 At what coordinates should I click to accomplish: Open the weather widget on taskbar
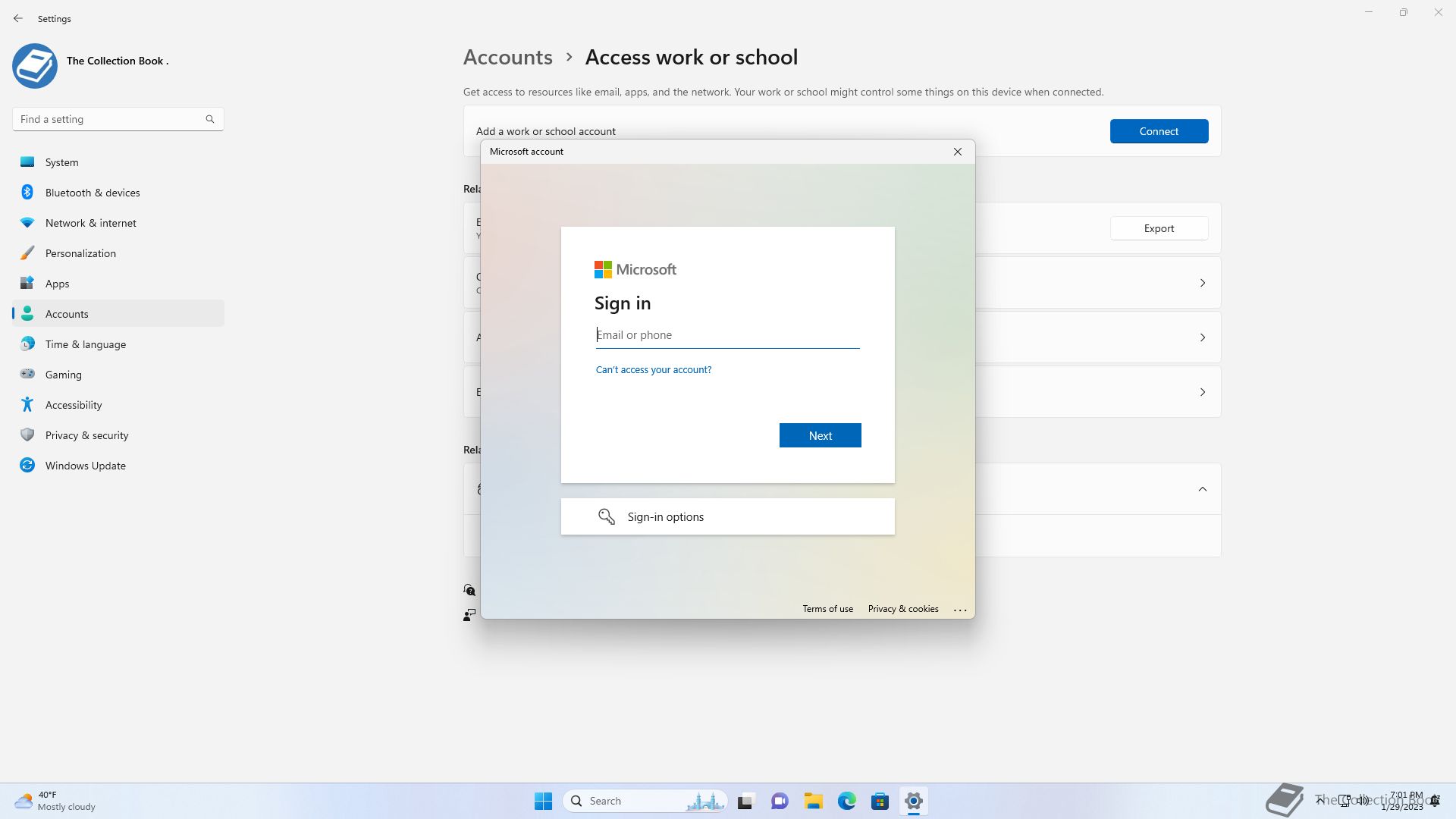[55, 801]
